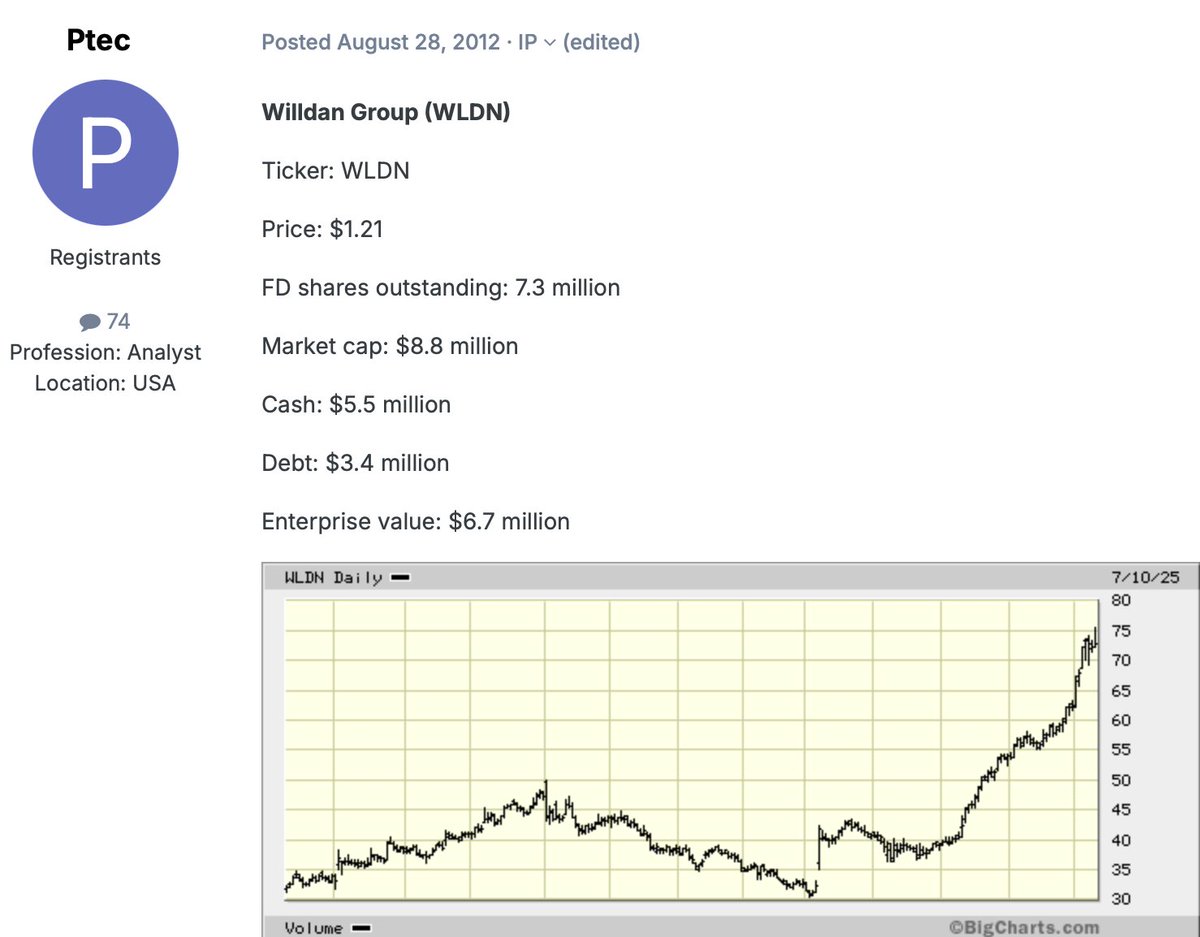The height and width of the screenshot is (937, 1200).
Task: Select the Willdan Group (WLDN) heading
Action: [x=386, y=112]
